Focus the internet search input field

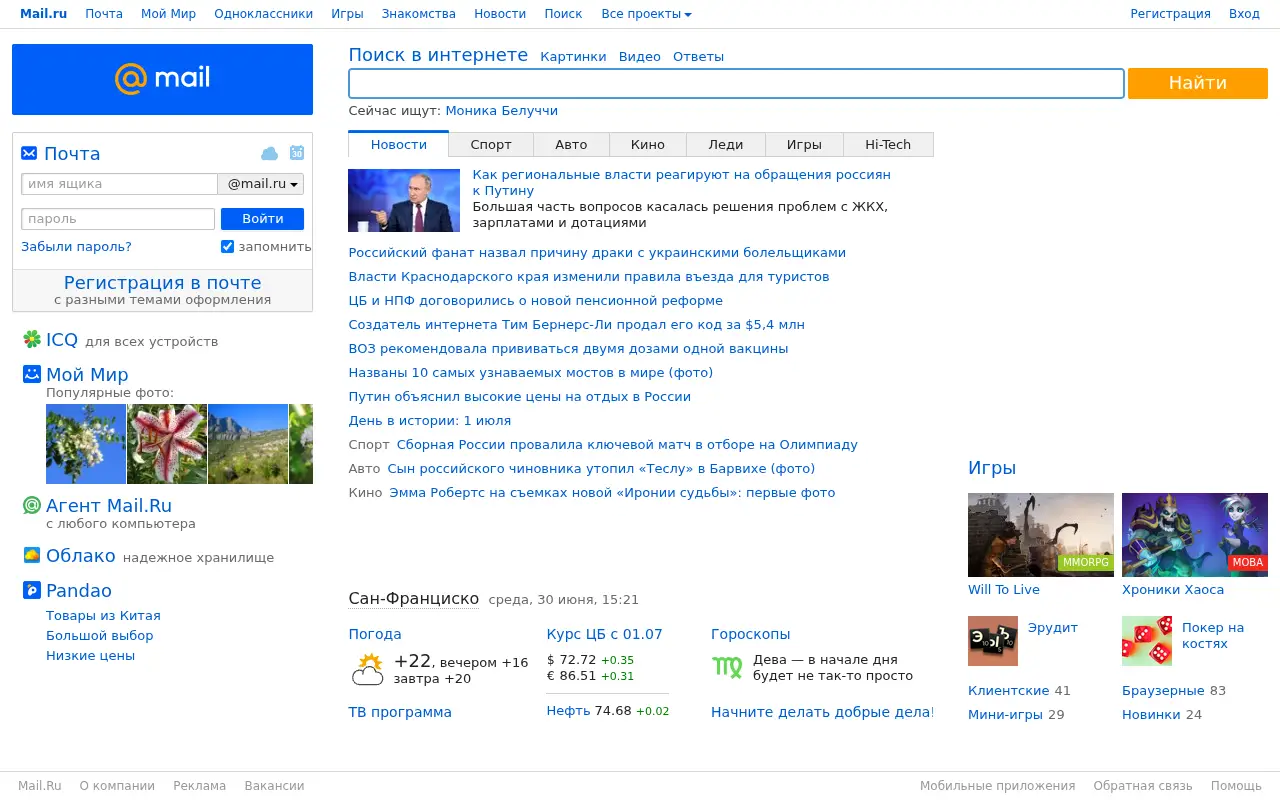736,83
